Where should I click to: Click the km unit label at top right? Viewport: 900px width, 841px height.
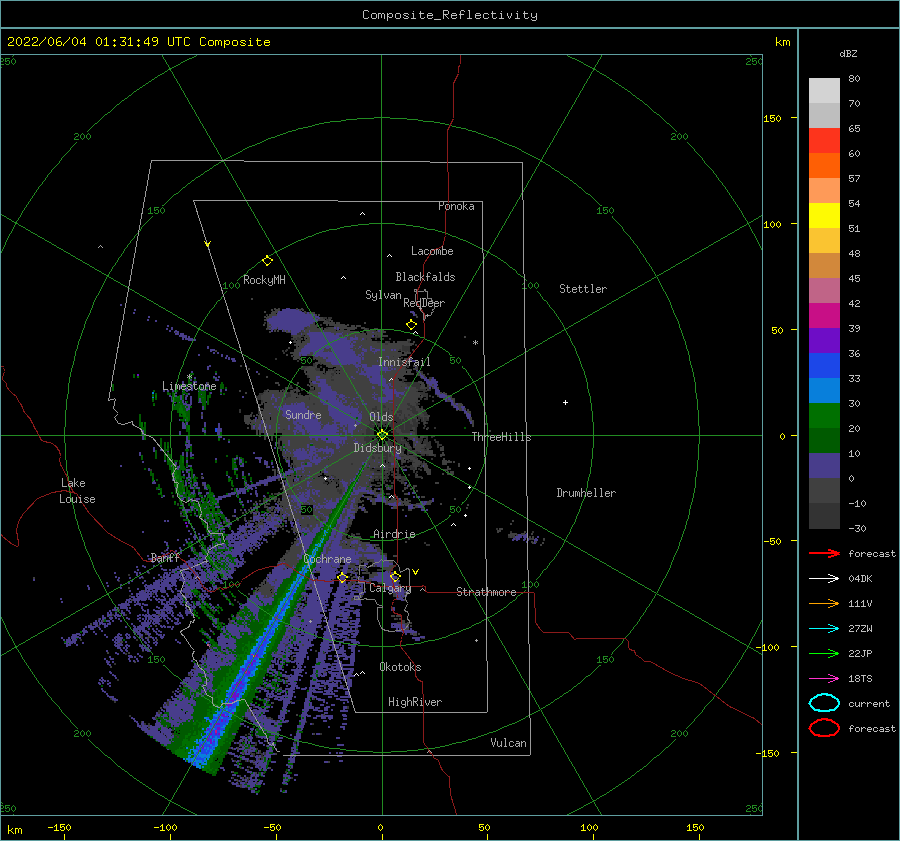point(782,42)
